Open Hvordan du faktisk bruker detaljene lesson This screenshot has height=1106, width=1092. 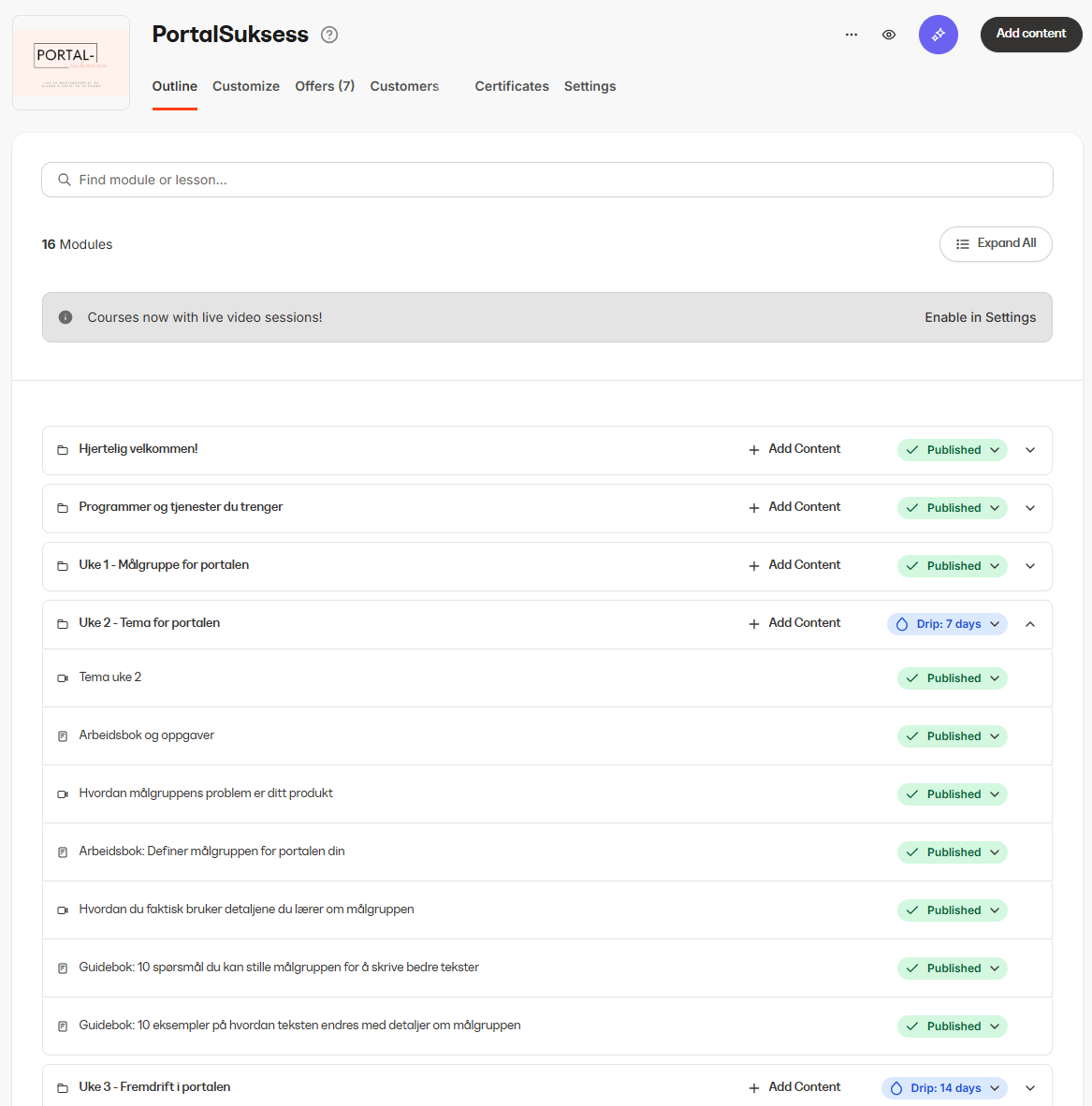pos(246,910)
